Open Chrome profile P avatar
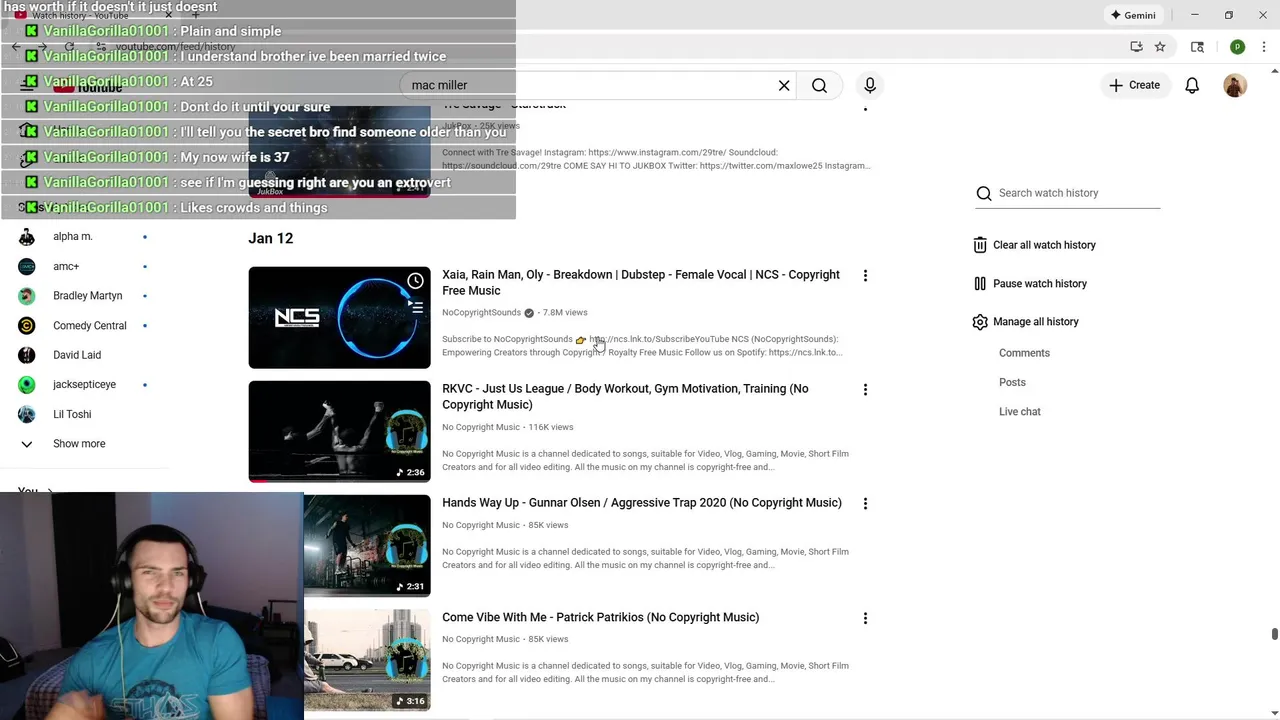Image resolution: width=1280 pixels, height=720 pixels. tap(1237, 46)
